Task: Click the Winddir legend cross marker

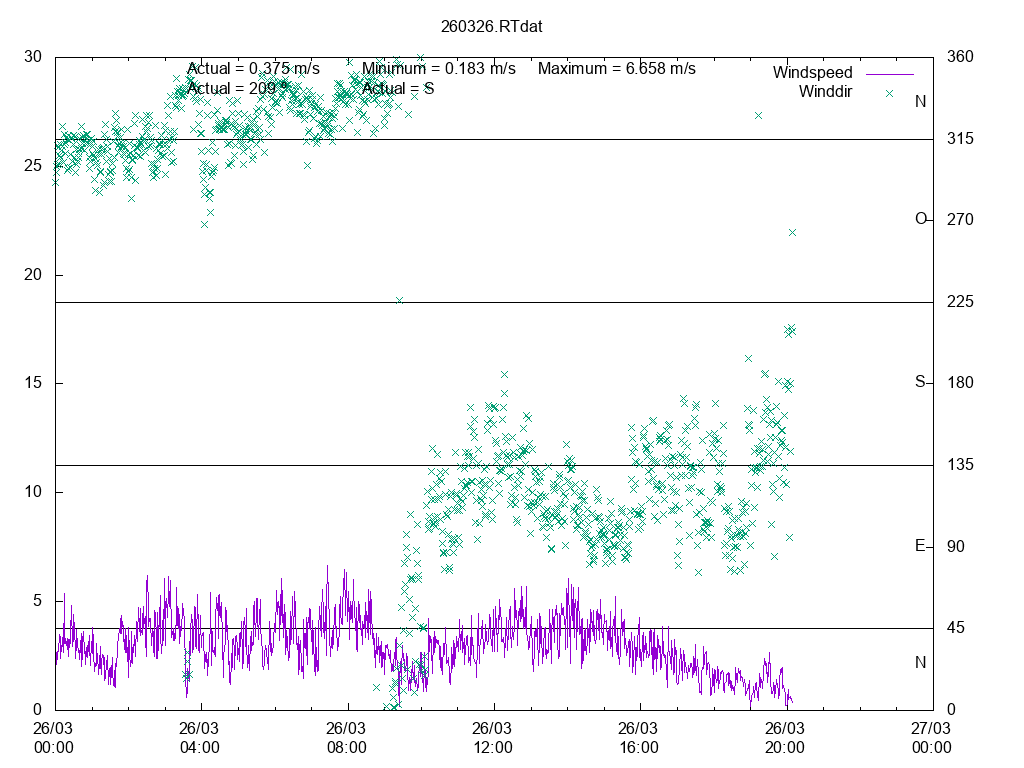Action: (x=889, y=92)
